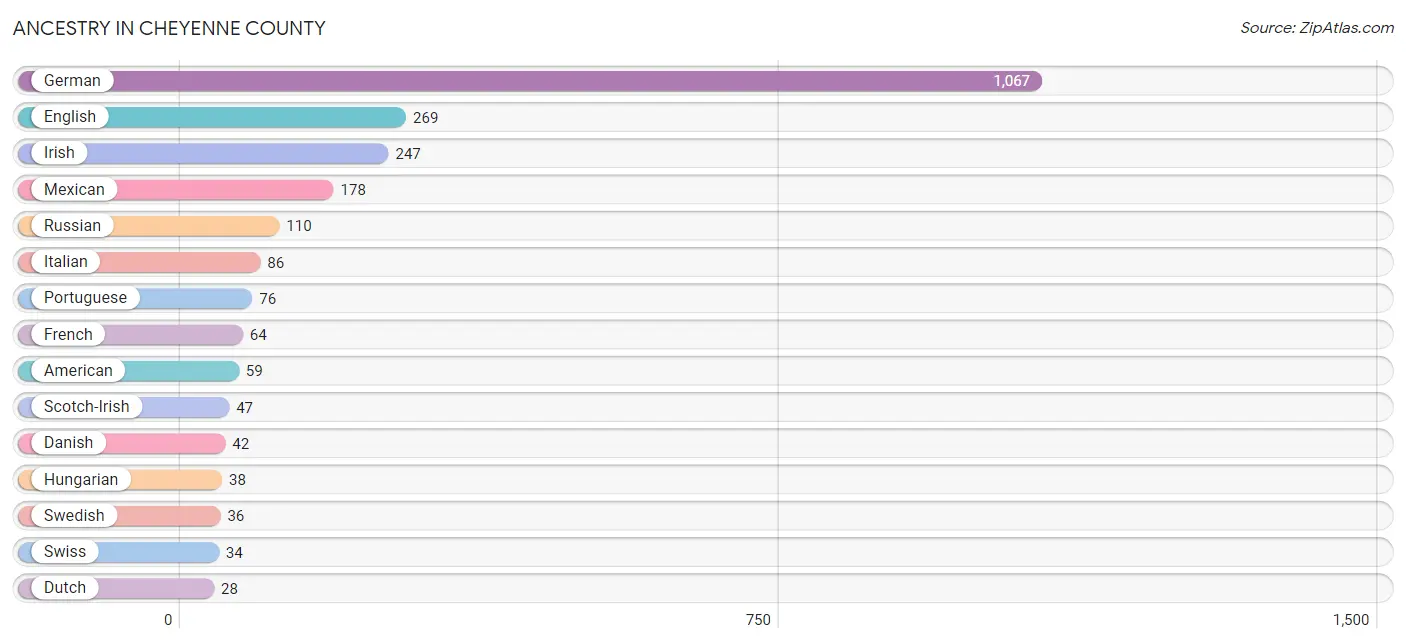Click the Dutch label
This screenshot has height=644, width=1406.
(65, 588)
